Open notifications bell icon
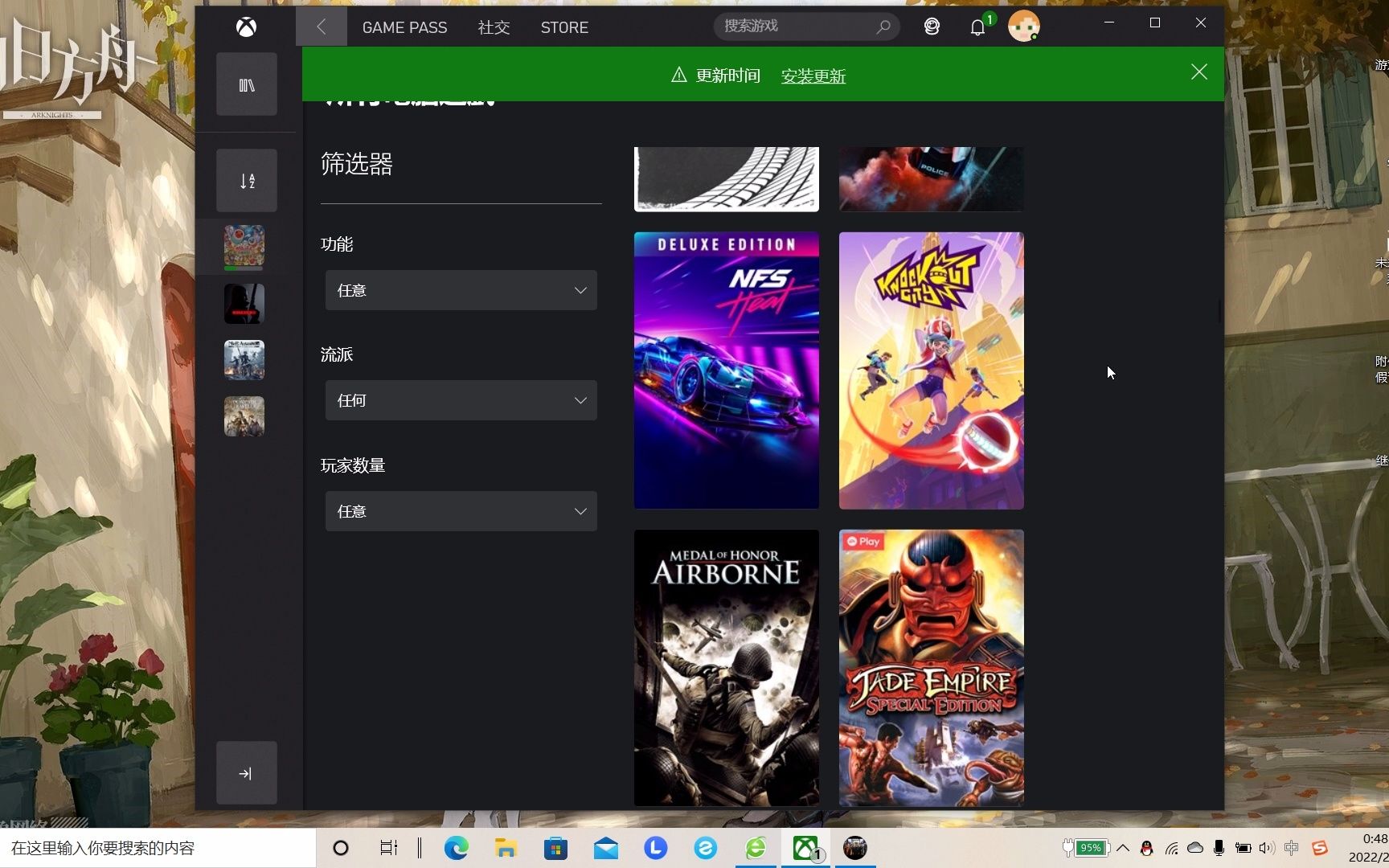 (x=977, y=27)
